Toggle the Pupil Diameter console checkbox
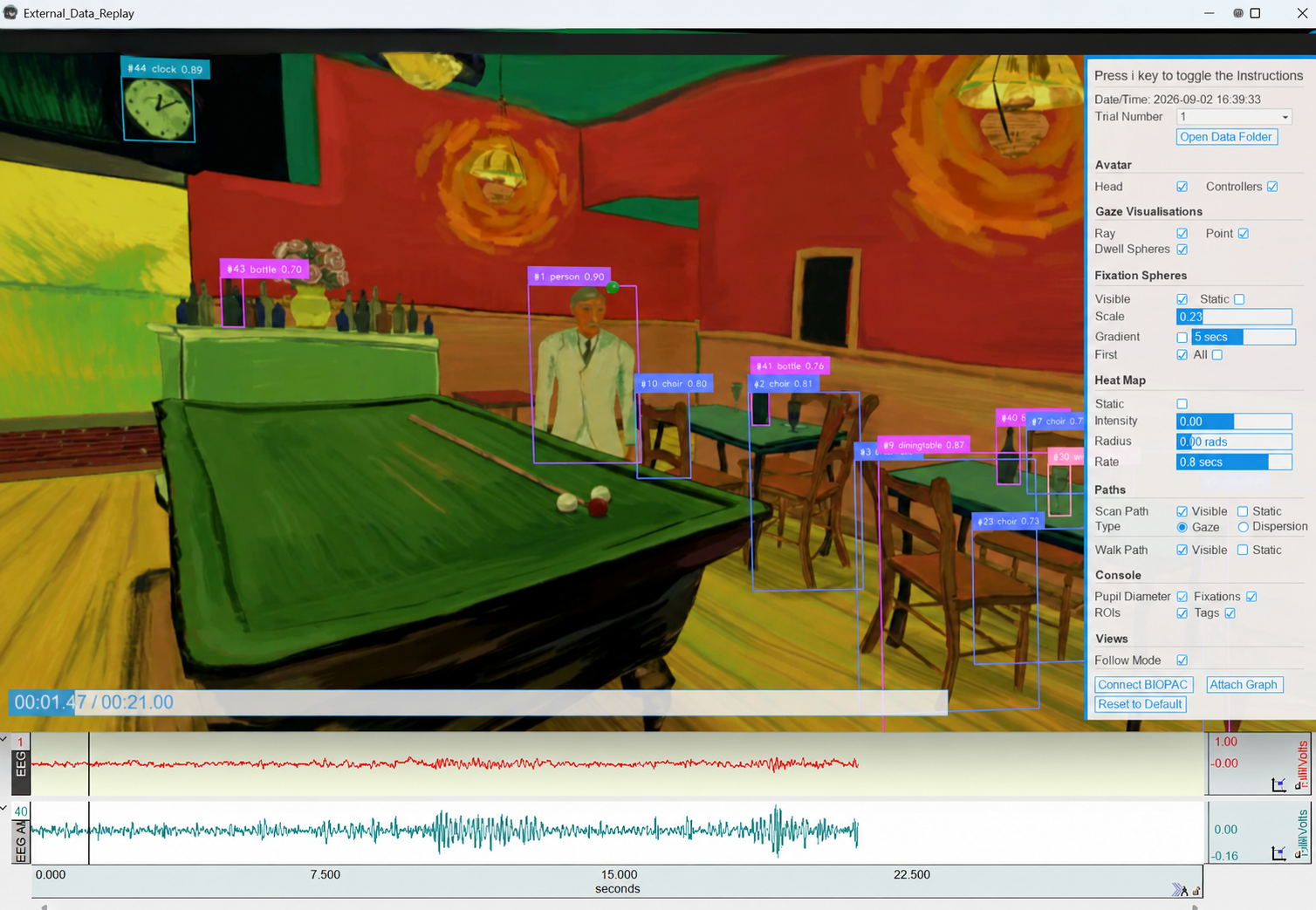The height and width of the screenshot is (910, 1316). point(1182,597)
